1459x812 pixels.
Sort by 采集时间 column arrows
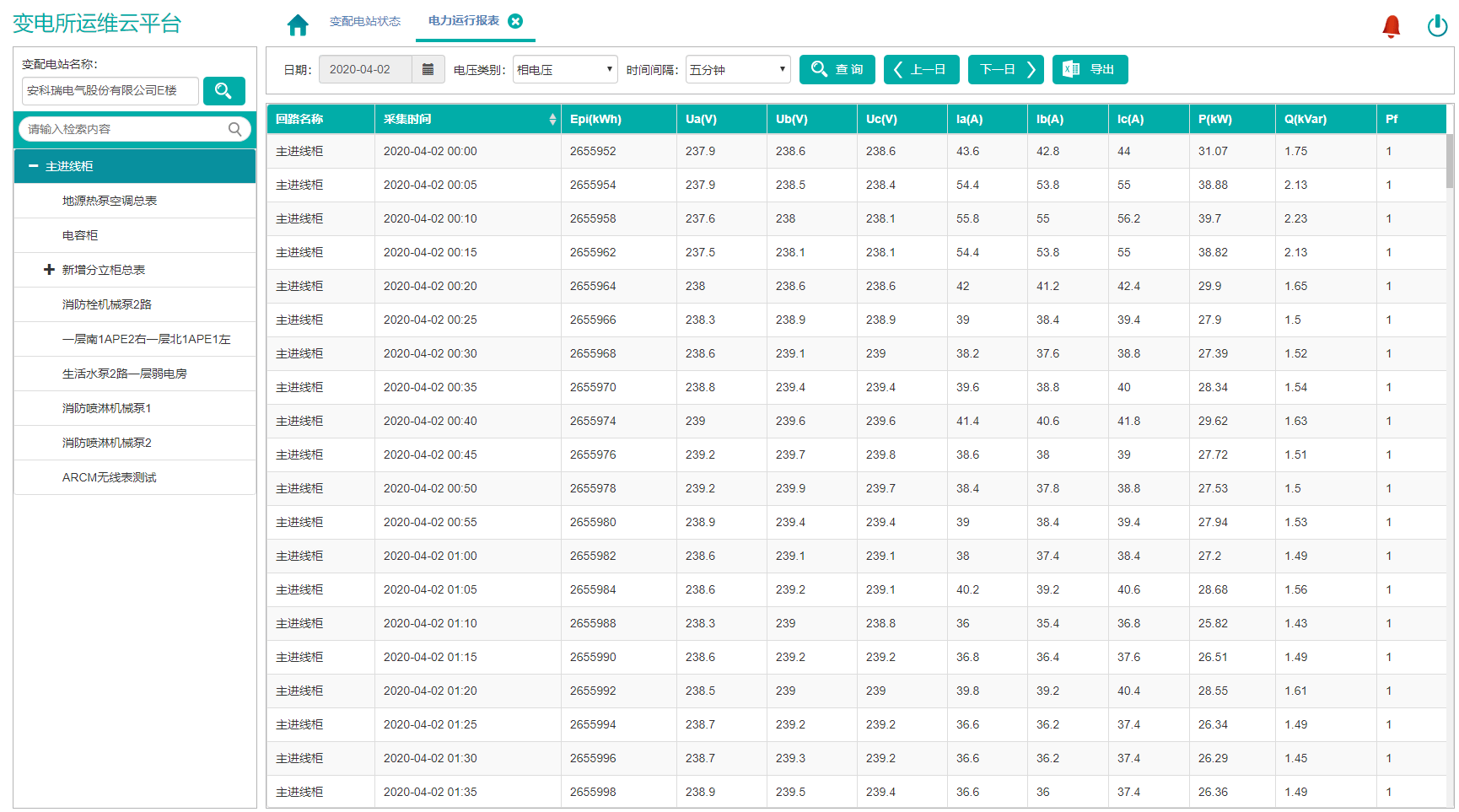pos(552,119)
